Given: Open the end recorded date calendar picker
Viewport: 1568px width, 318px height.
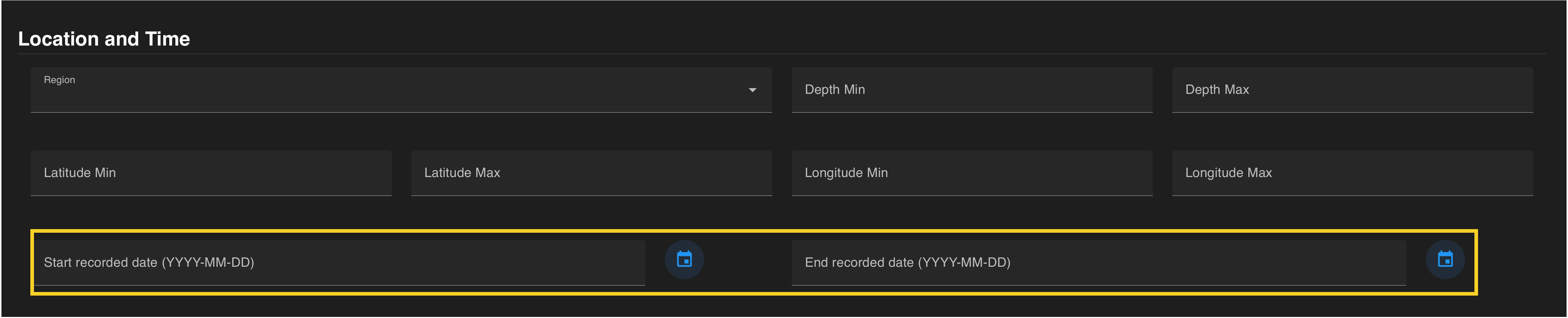Looking at the screenshot, I should point(1445,259).
